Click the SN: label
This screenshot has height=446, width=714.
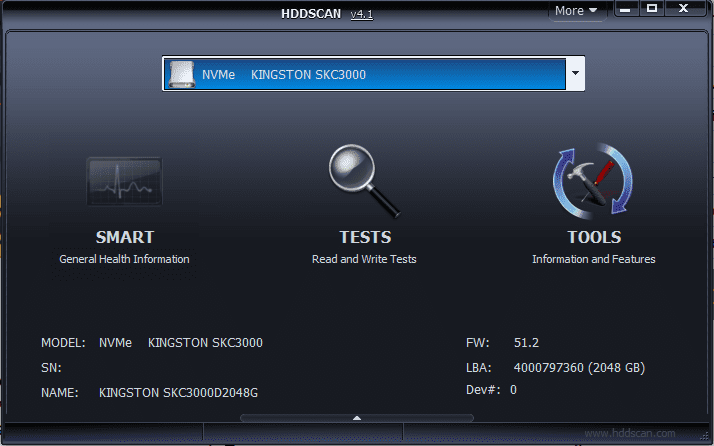tap(51, 368)
